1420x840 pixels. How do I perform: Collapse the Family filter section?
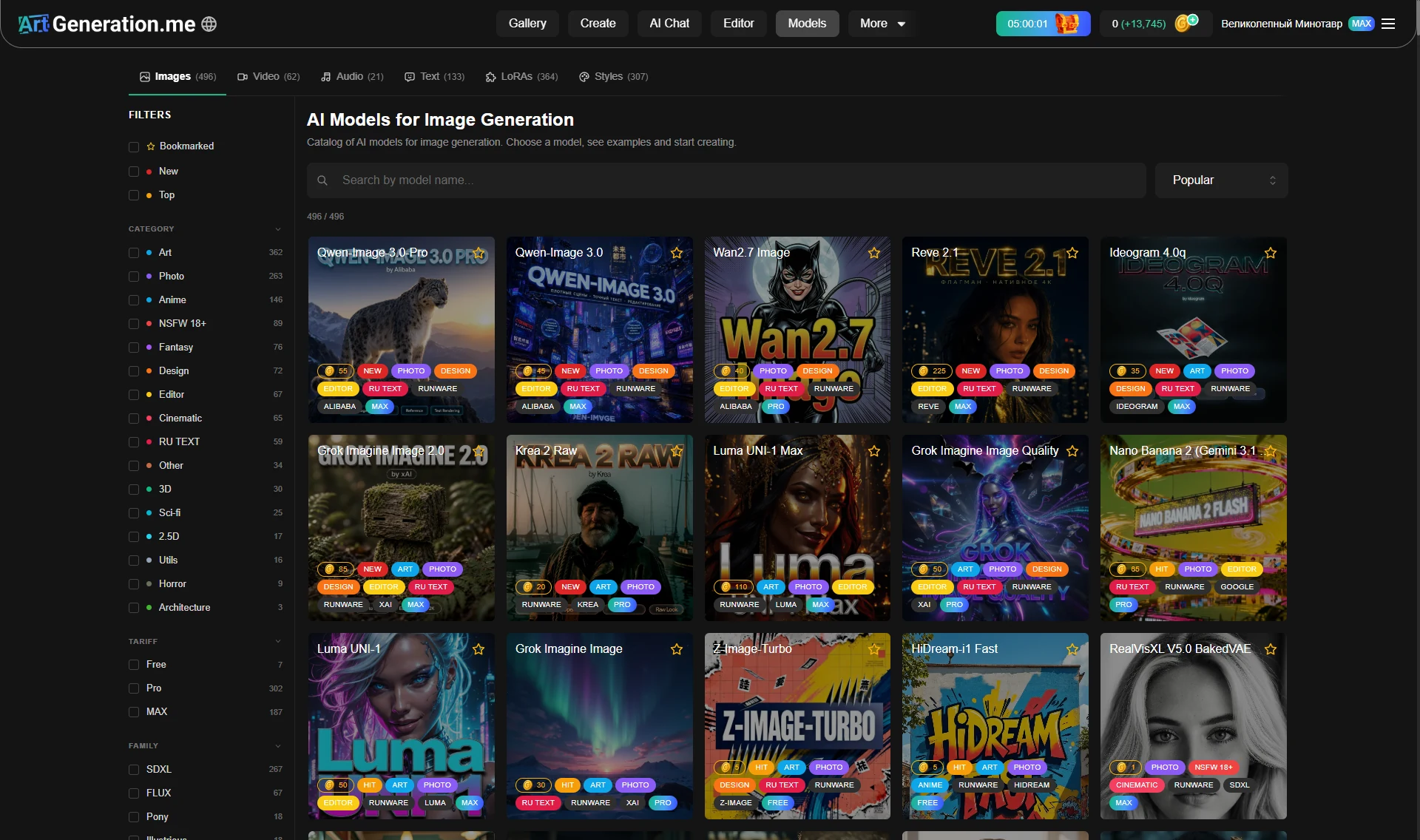pos(278,746)
